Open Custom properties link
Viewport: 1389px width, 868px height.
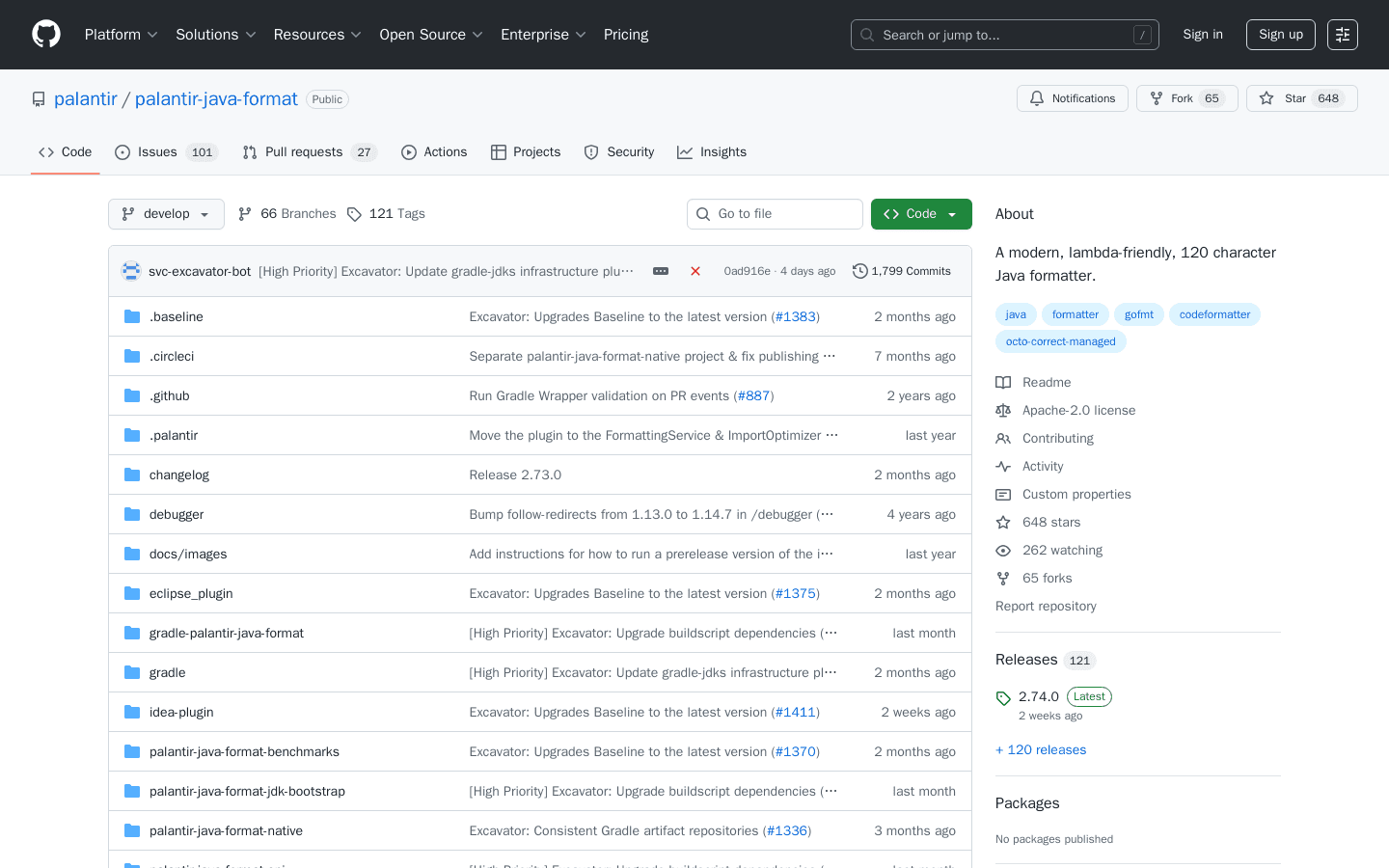coord(1063,495)
